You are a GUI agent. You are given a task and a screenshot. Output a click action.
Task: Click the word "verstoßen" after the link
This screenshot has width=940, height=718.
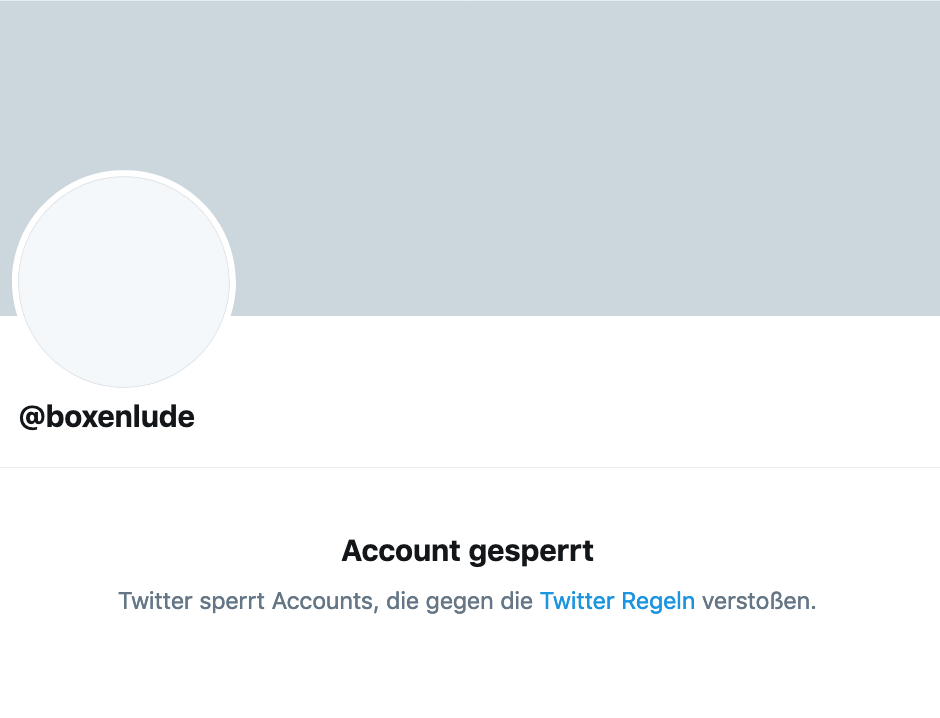pyautogui.click(x=757, y=601)
